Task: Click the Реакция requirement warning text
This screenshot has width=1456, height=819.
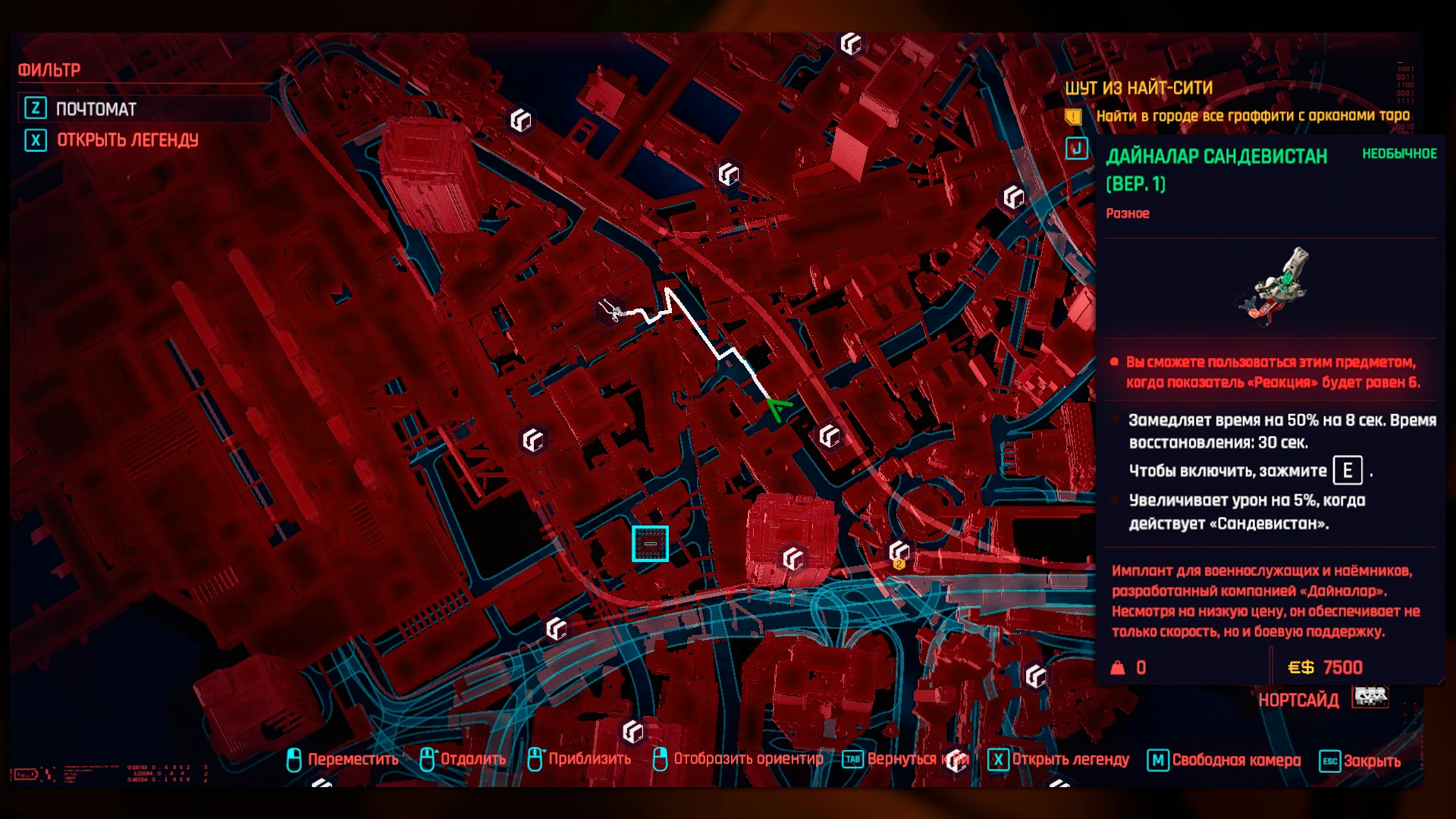Action: pyautogui.click(x=1273, y=372)
